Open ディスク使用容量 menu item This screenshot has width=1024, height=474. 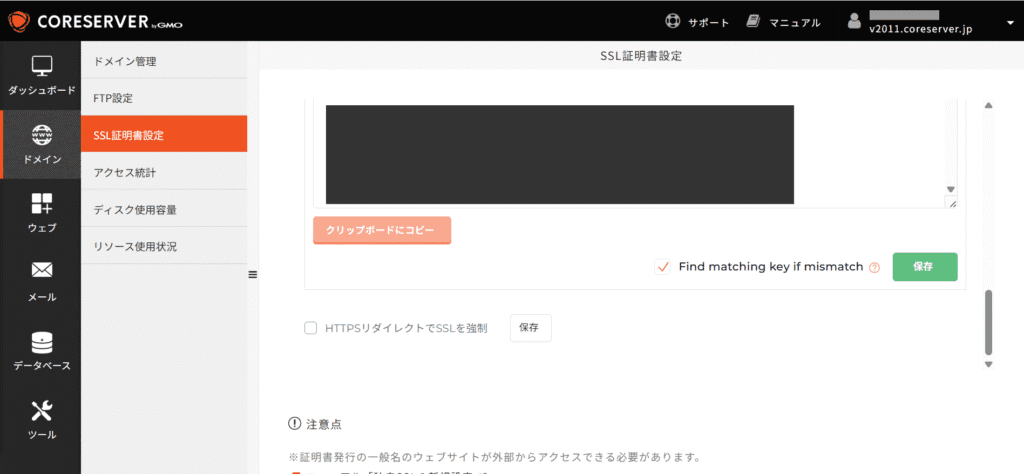click(x=164, y=209)
